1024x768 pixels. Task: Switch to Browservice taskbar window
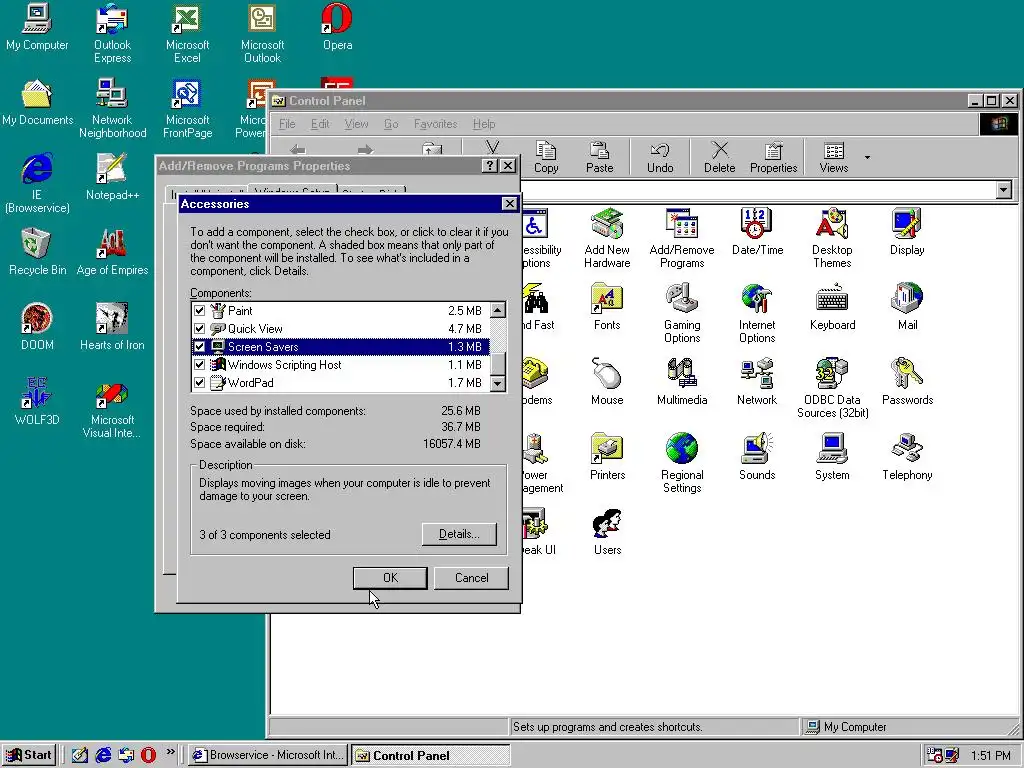coord(268,756)
